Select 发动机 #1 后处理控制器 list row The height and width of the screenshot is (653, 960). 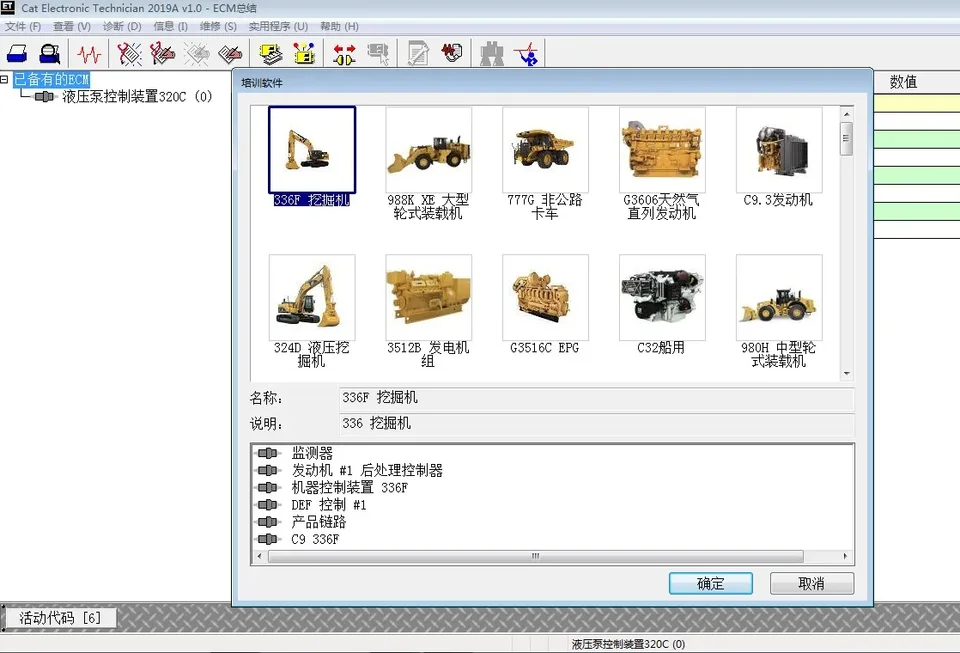(366, 470)
